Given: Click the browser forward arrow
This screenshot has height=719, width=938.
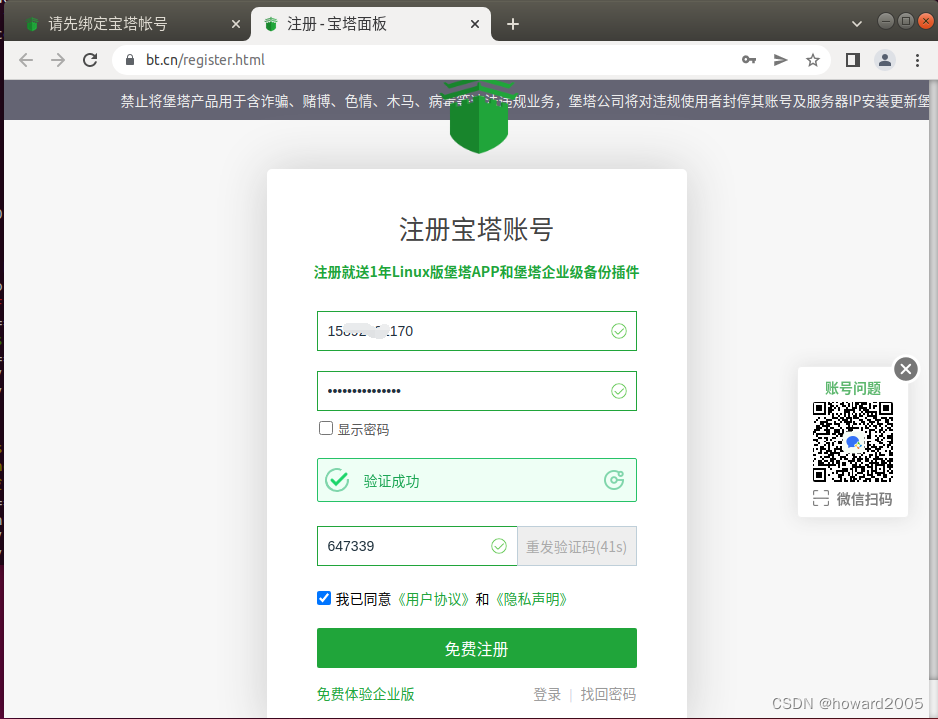Looking at the screenshot, I should pos(58,60).
